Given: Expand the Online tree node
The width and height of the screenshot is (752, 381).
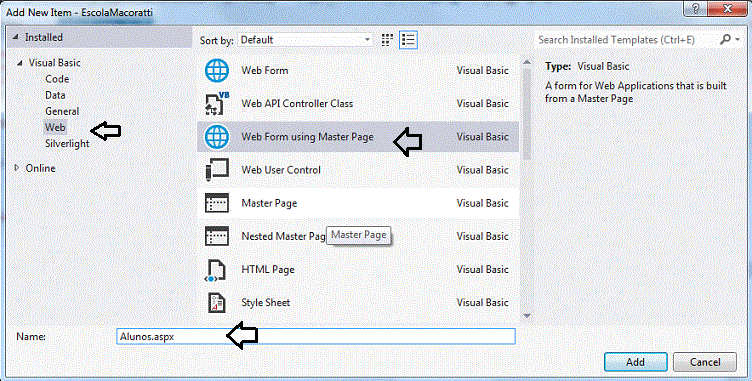Looking at the screenshot, I should (x=17, y=168).
